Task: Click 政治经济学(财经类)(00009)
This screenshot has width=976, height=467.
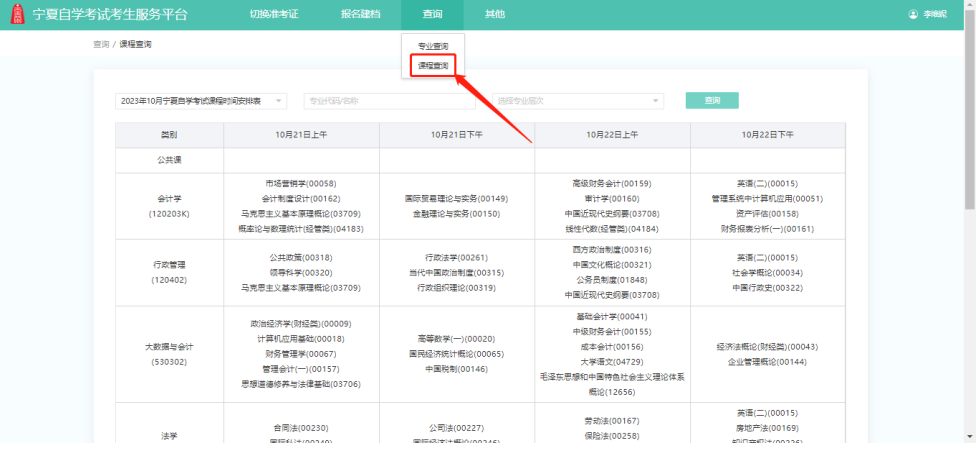Action: point(301,324)
